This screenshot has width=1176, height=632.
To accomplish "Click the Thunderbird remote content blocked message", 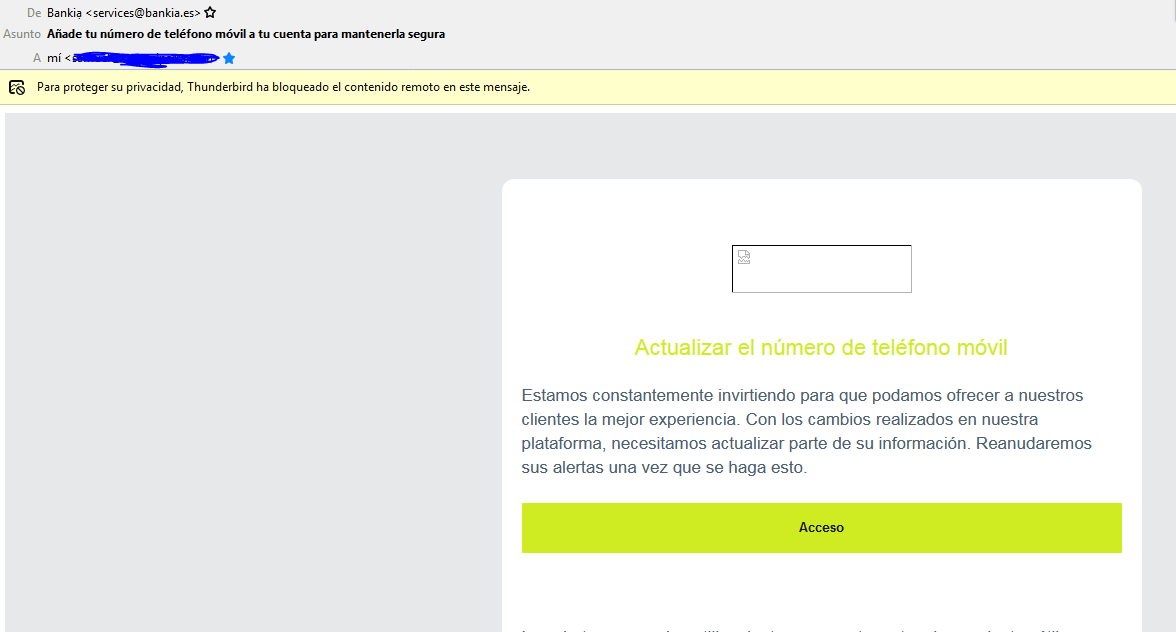I will pyautogui.click(x=284, y=87).
